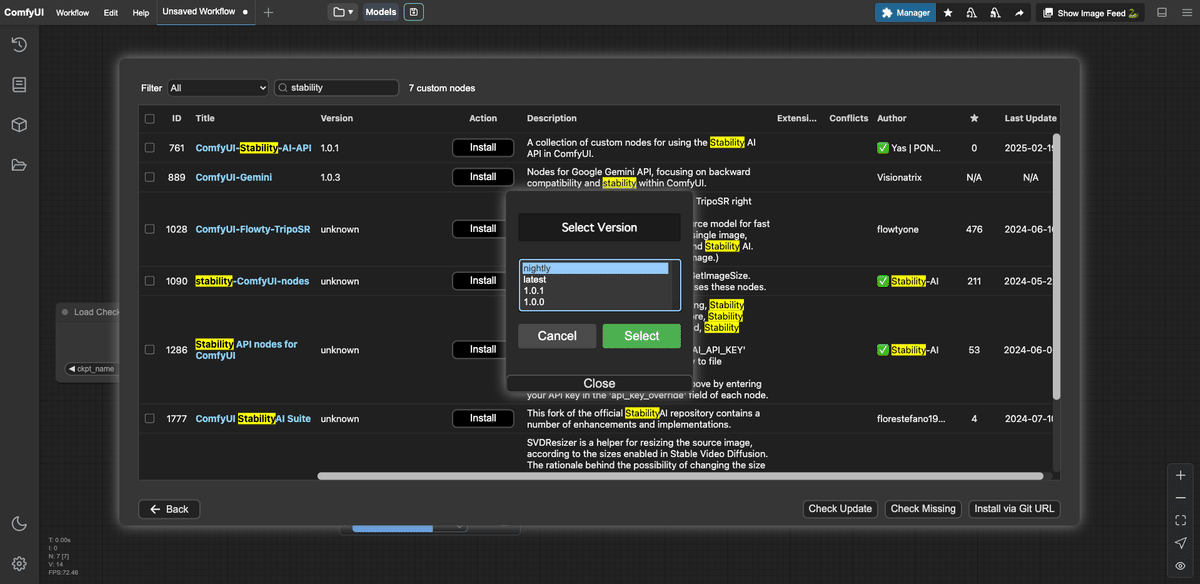Open the Help menu
The height and width of the screenshot is (584, 1200).
point(141,13)
